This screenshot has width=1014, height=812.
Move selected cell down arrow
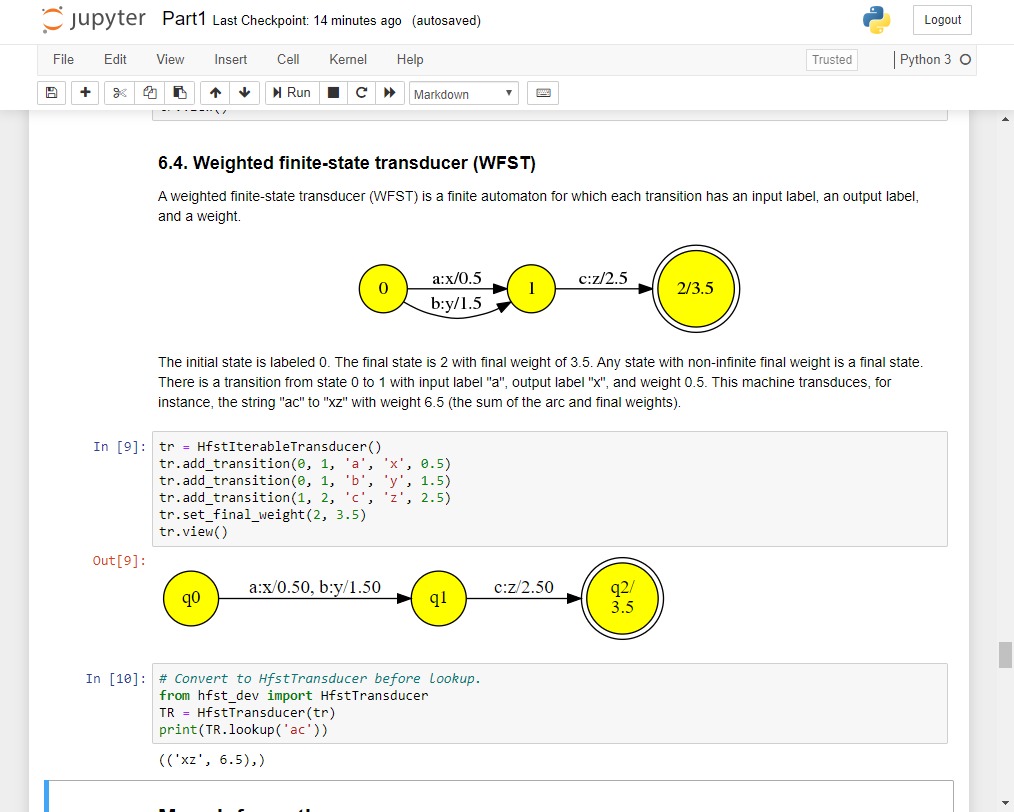(244, 93)
